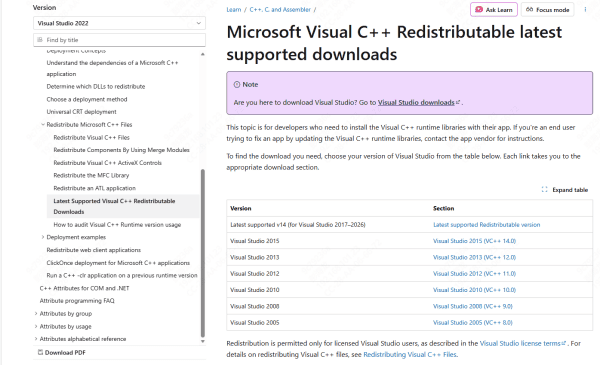Open Redistribute the MFC Library

coord(91,175)
